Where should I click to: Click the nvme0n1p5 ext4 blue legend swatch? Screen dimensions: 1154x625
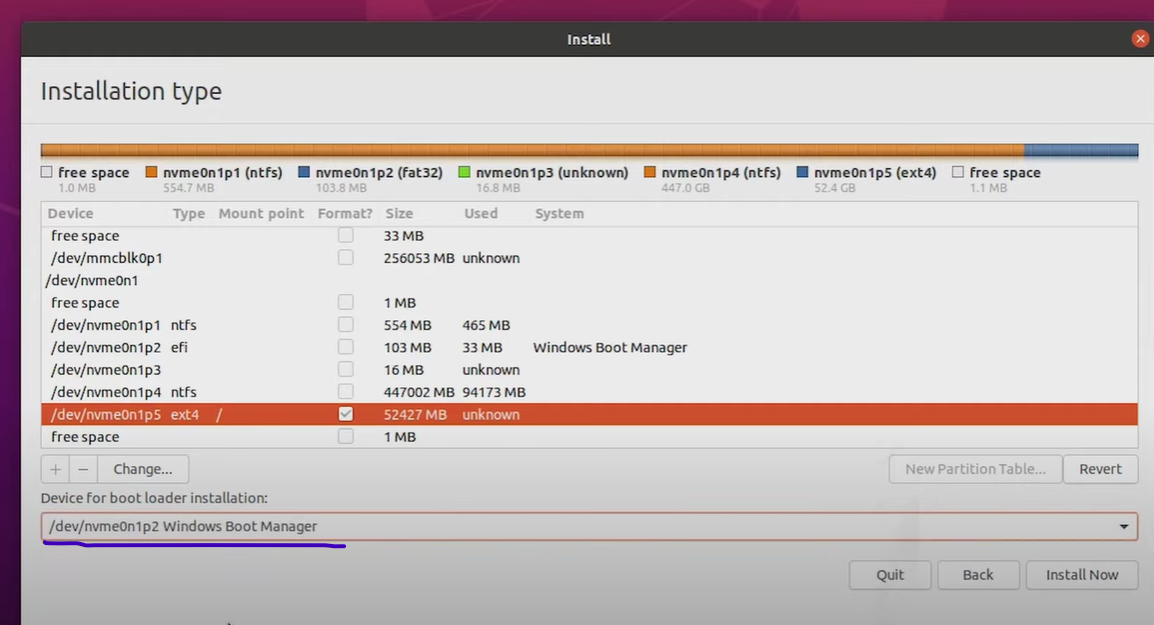pyautogui.click(x=802, y=172)
